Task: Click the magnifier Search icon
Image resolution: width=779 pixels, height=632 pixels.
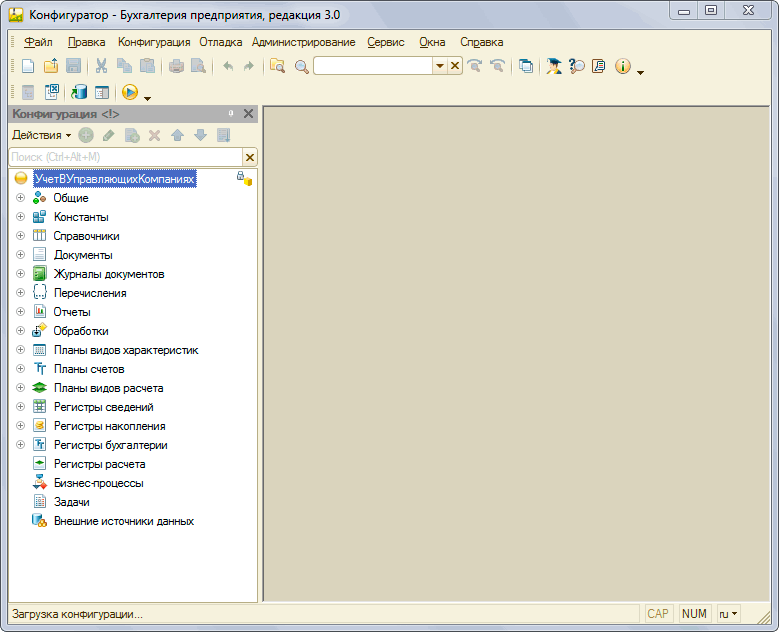Action: (x=301, y=67)
